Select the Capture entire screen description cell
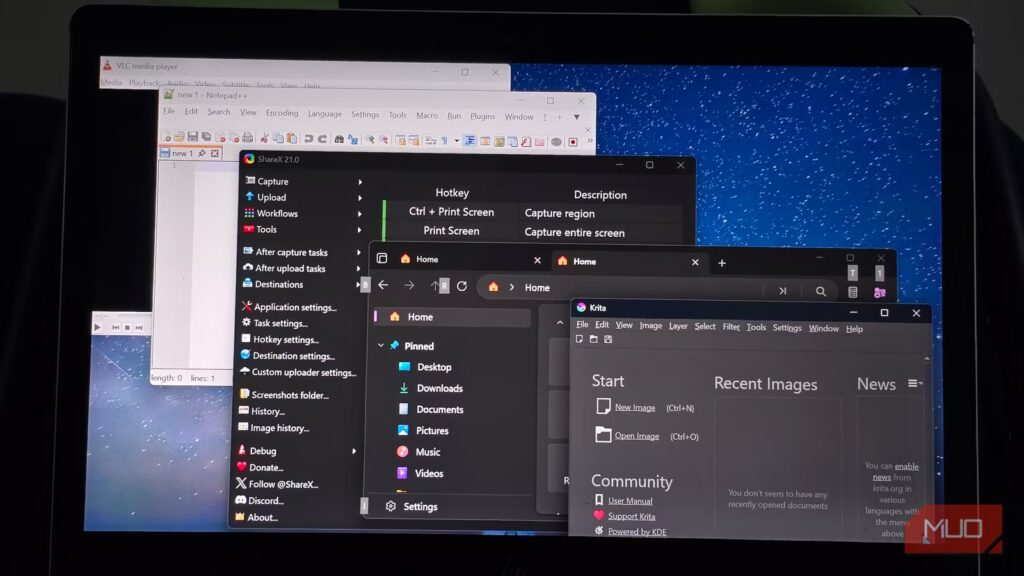The width and height of the screenshot is (1024, 576). pos(575,232)
